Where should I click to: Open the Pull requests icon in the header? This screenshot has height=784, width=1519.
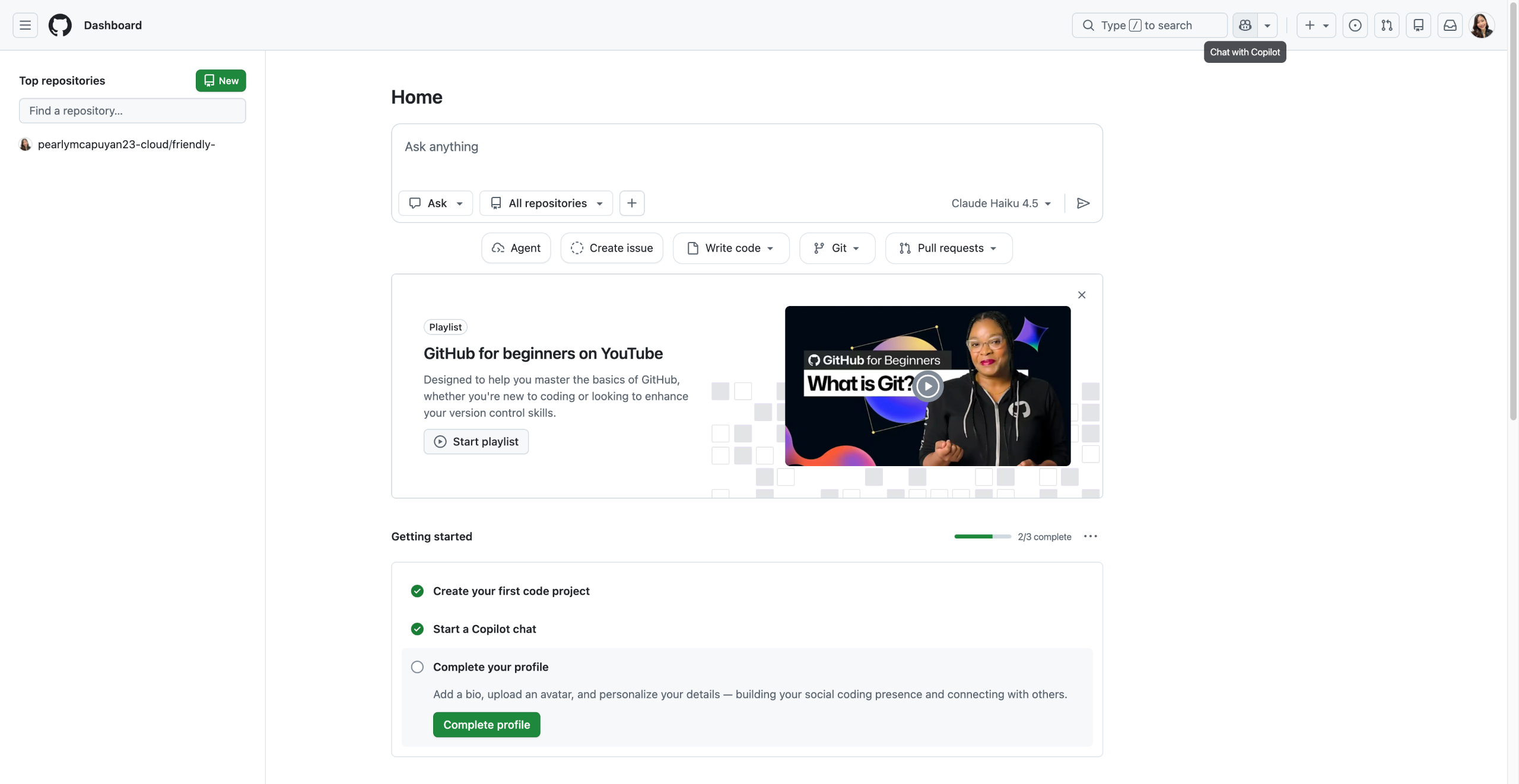coord(1387,26)
